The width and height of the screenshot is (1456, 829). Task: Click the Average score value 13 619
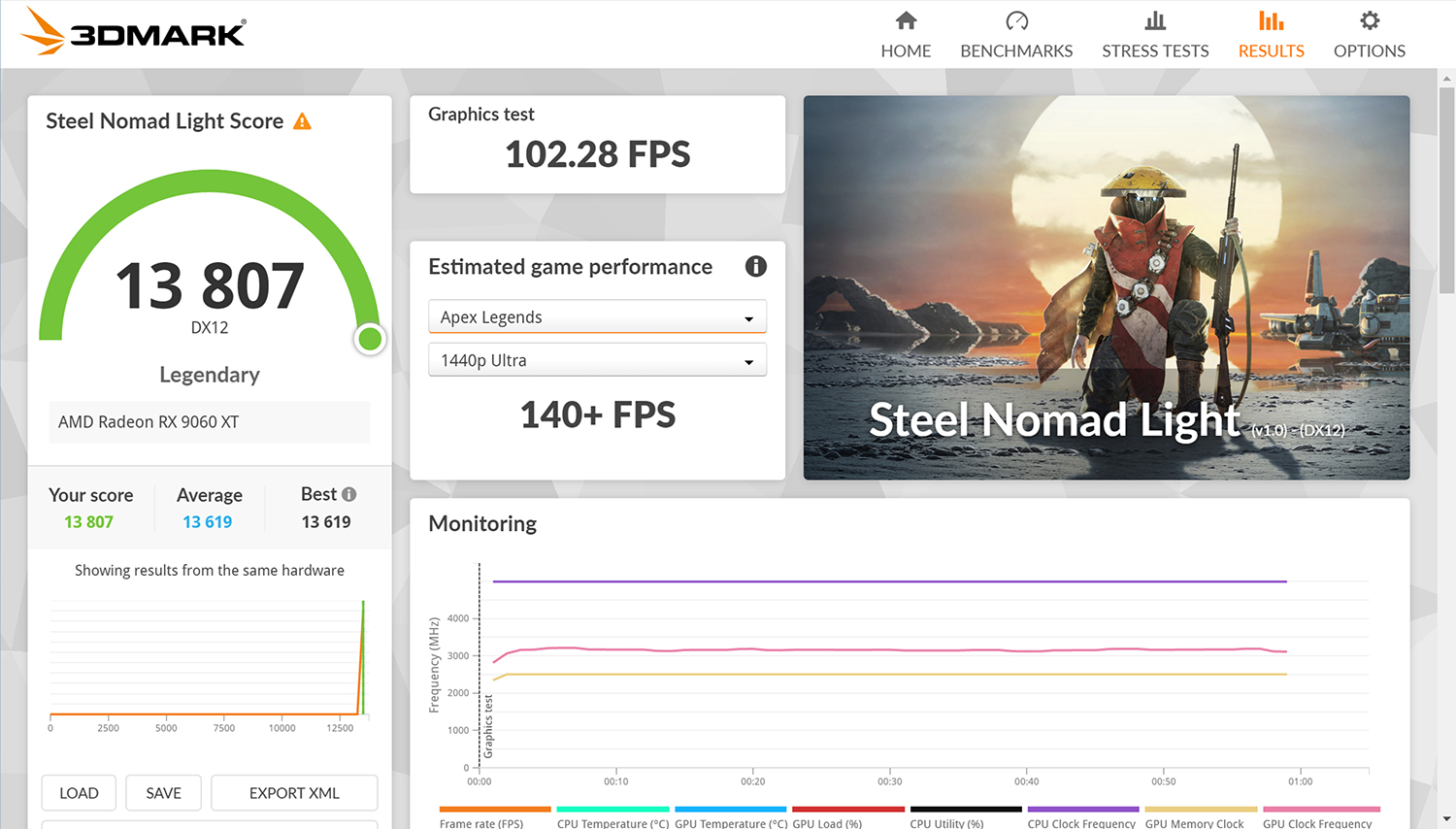pyautogui.click(x=208, y=522)
